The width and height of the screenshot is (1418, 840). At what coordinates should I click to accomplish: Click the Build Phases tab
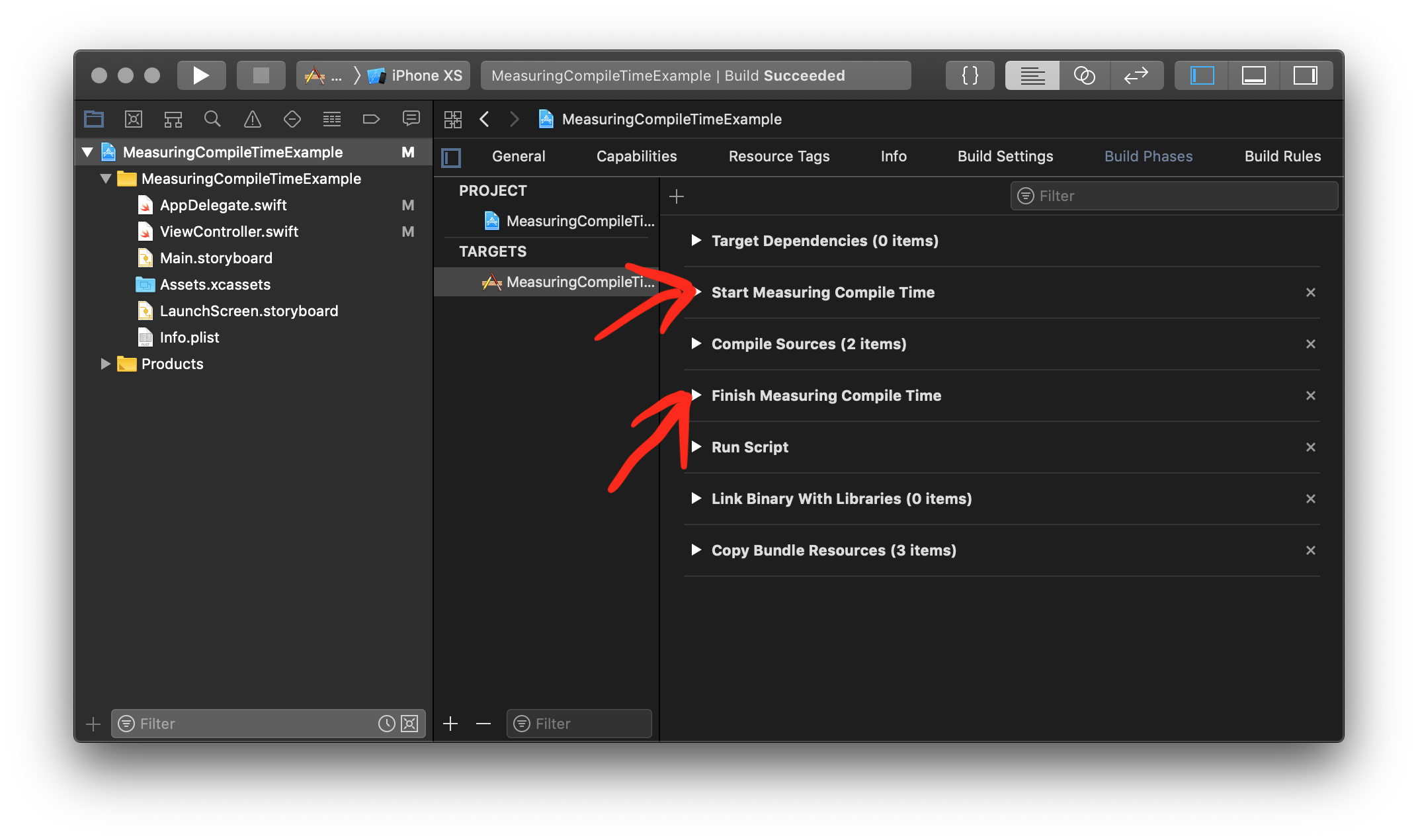[x=1148, y=155]
